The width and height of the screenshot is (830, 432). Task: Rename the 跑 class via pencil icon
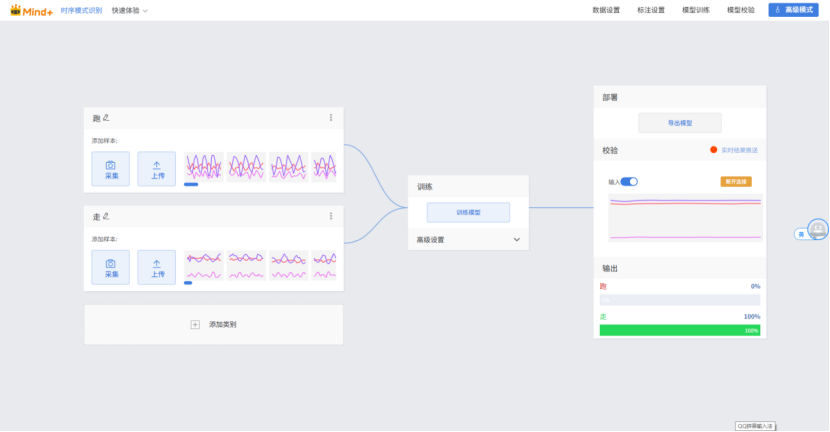(105, 118)
